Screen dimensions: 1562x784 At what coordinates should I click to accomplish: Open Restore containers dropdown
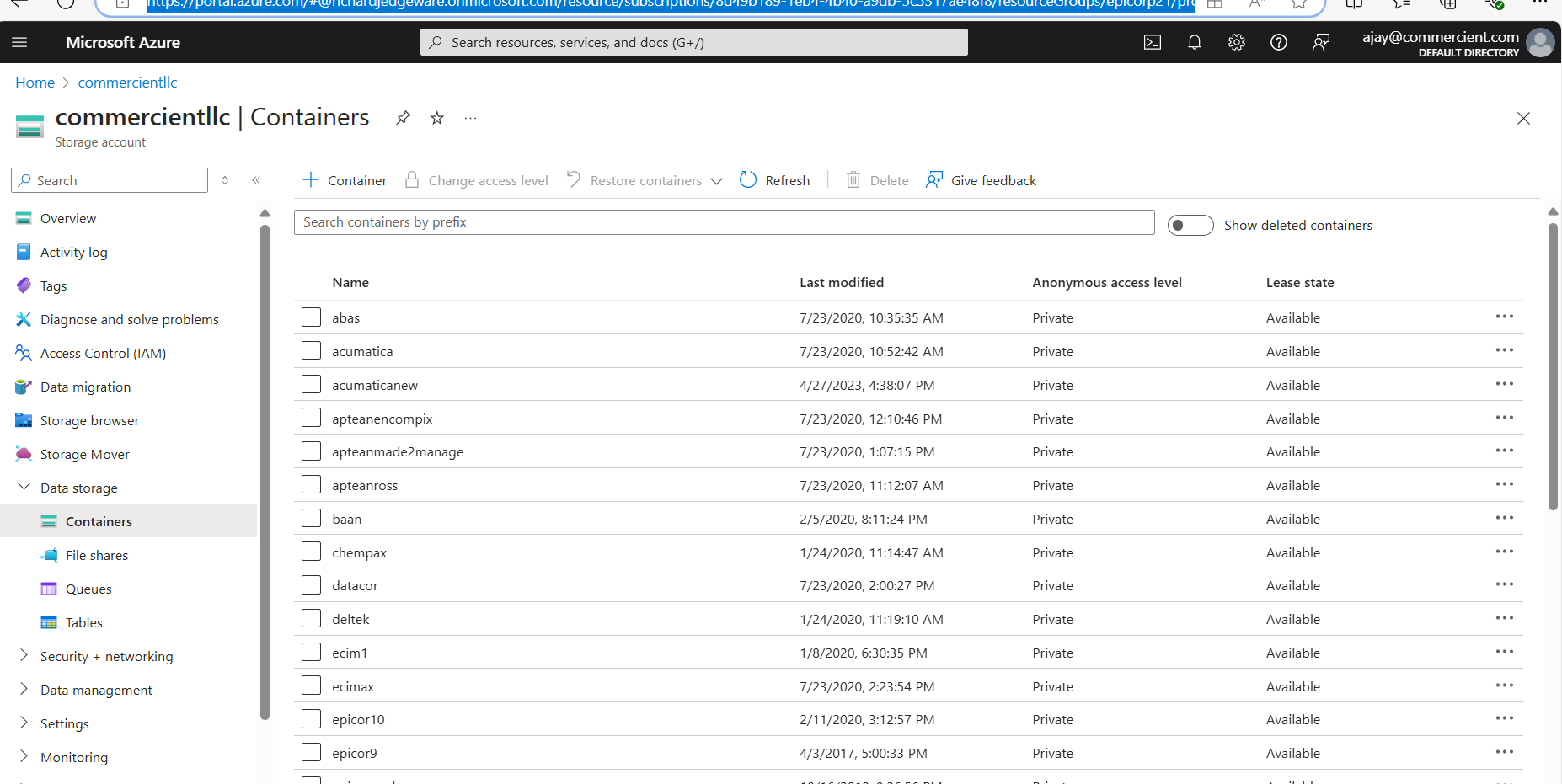(645, 180)
